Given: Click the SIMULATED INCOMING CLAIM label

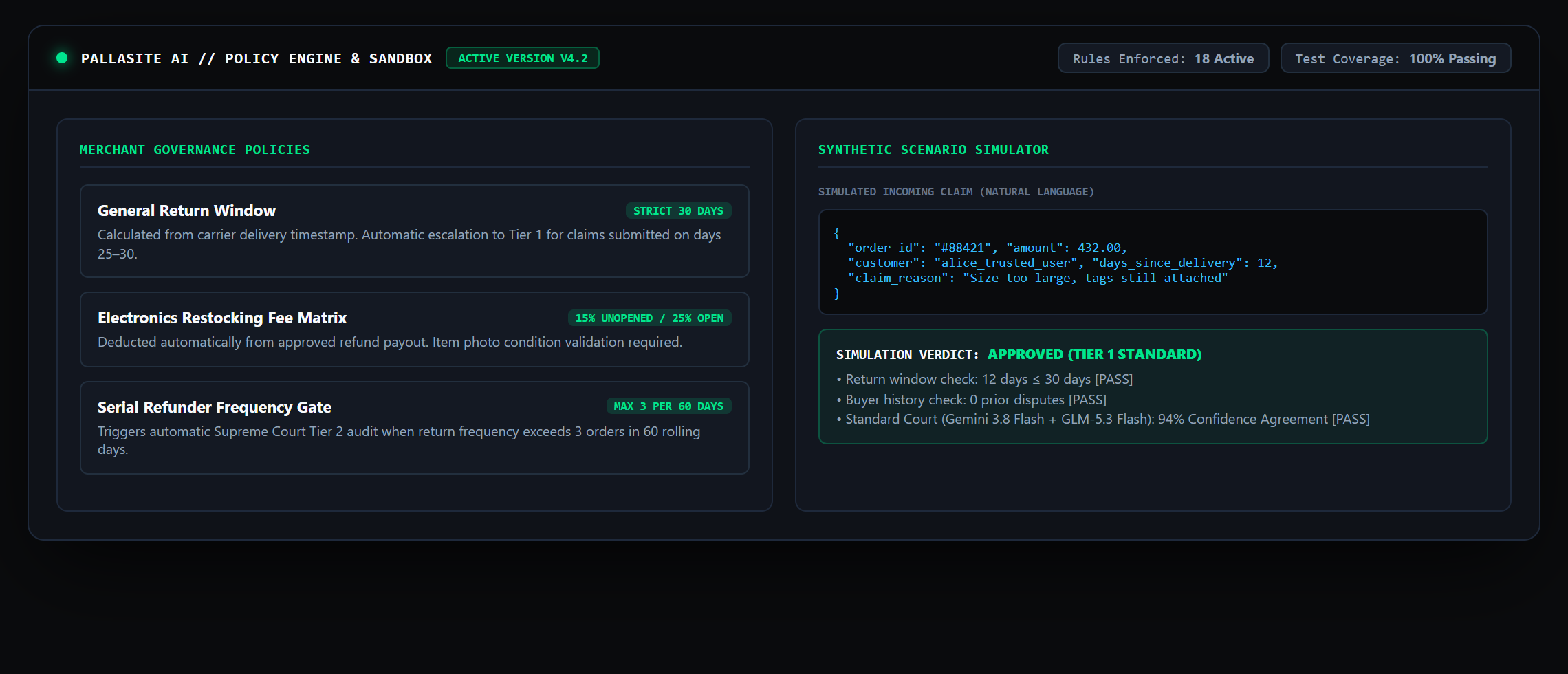Looking at the screenshot, I should (x=956, y=192).
